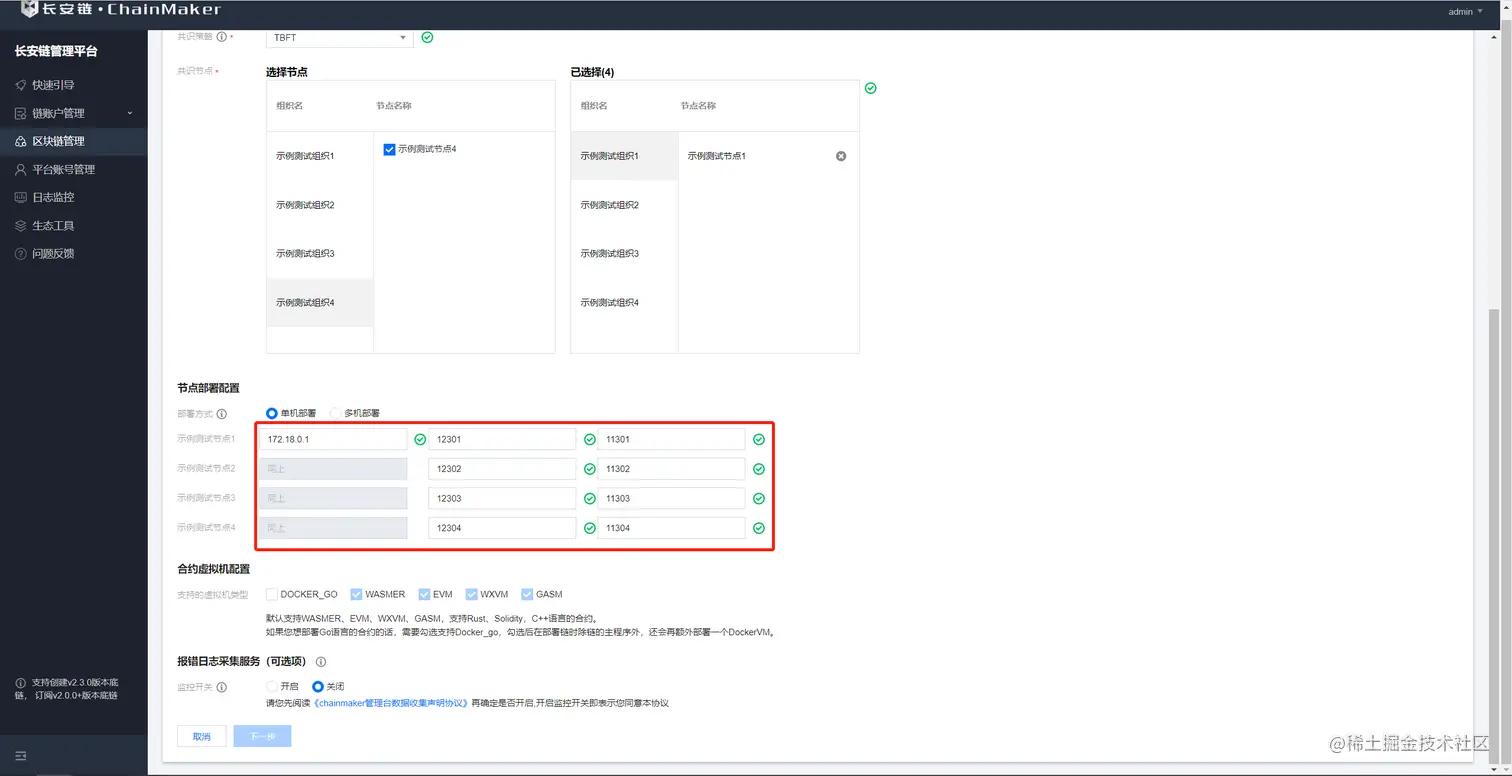Click green check icon beside TBFT dropdown
Screen dimensions: 1512x776
(x=428, y=37)
